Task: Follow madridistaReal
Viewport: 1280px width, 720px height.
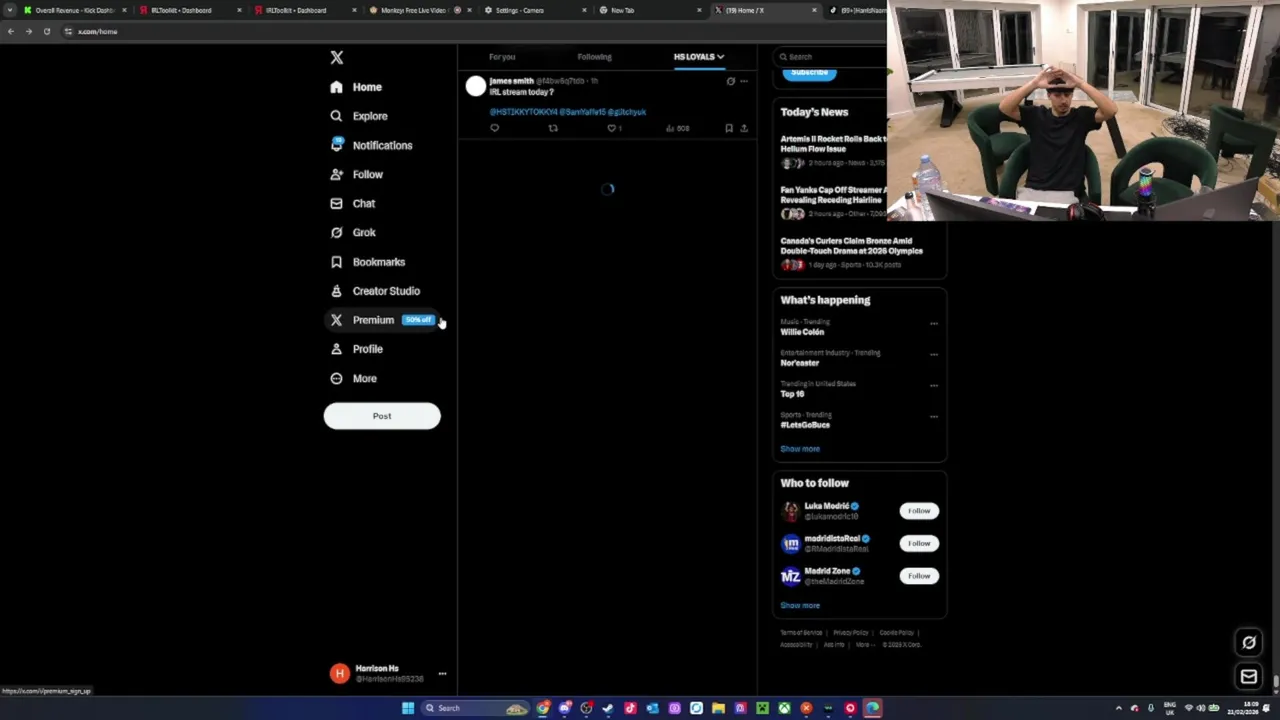Action: [x=919, y=543]
